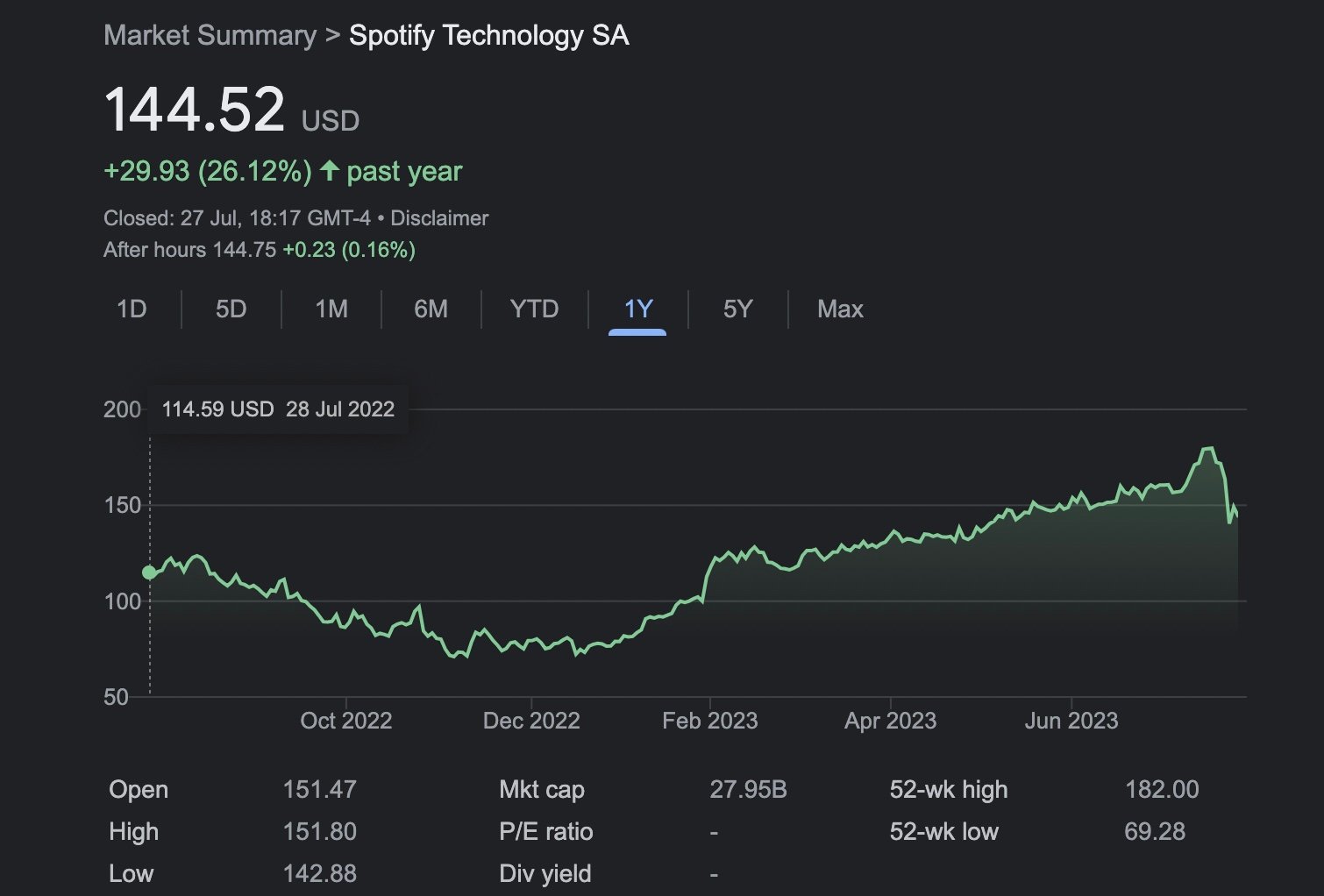1324x896 pixels.
Task: Click the P/E ratio label
Action: point(545,832)
